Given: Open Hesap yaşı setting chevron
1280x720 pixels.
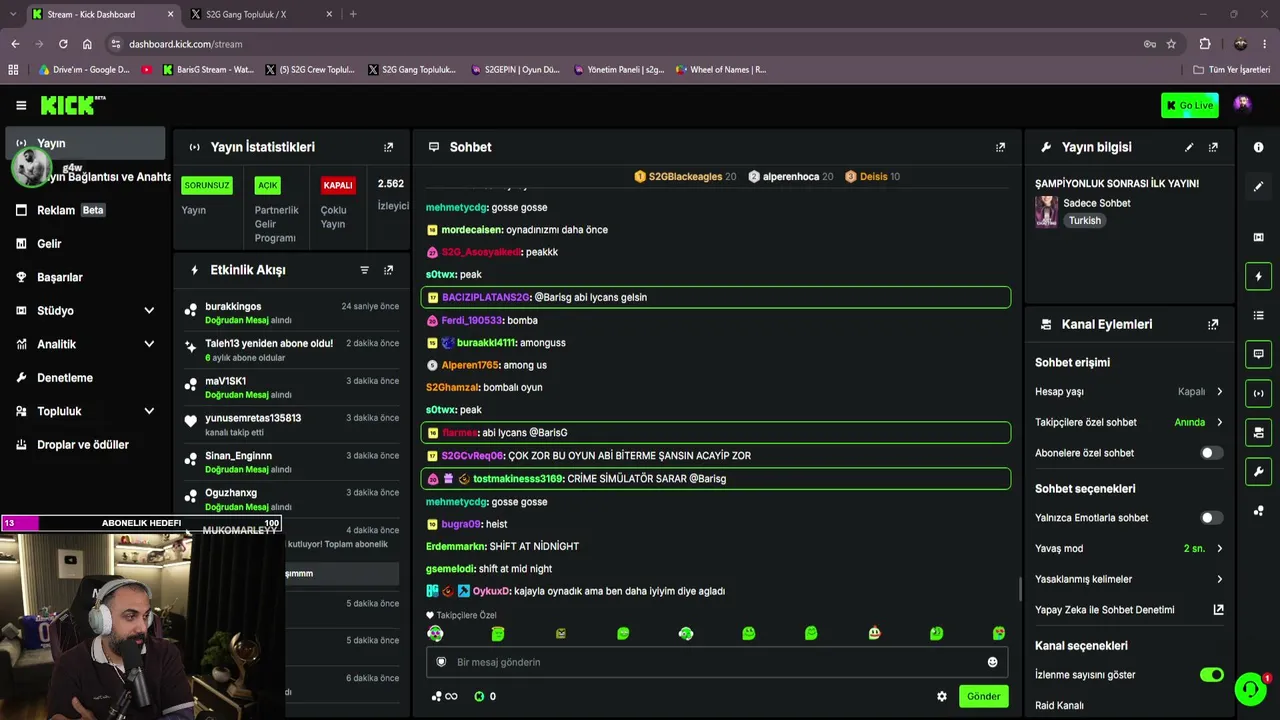Looking at the screenshot, I should coord(1219,392).
